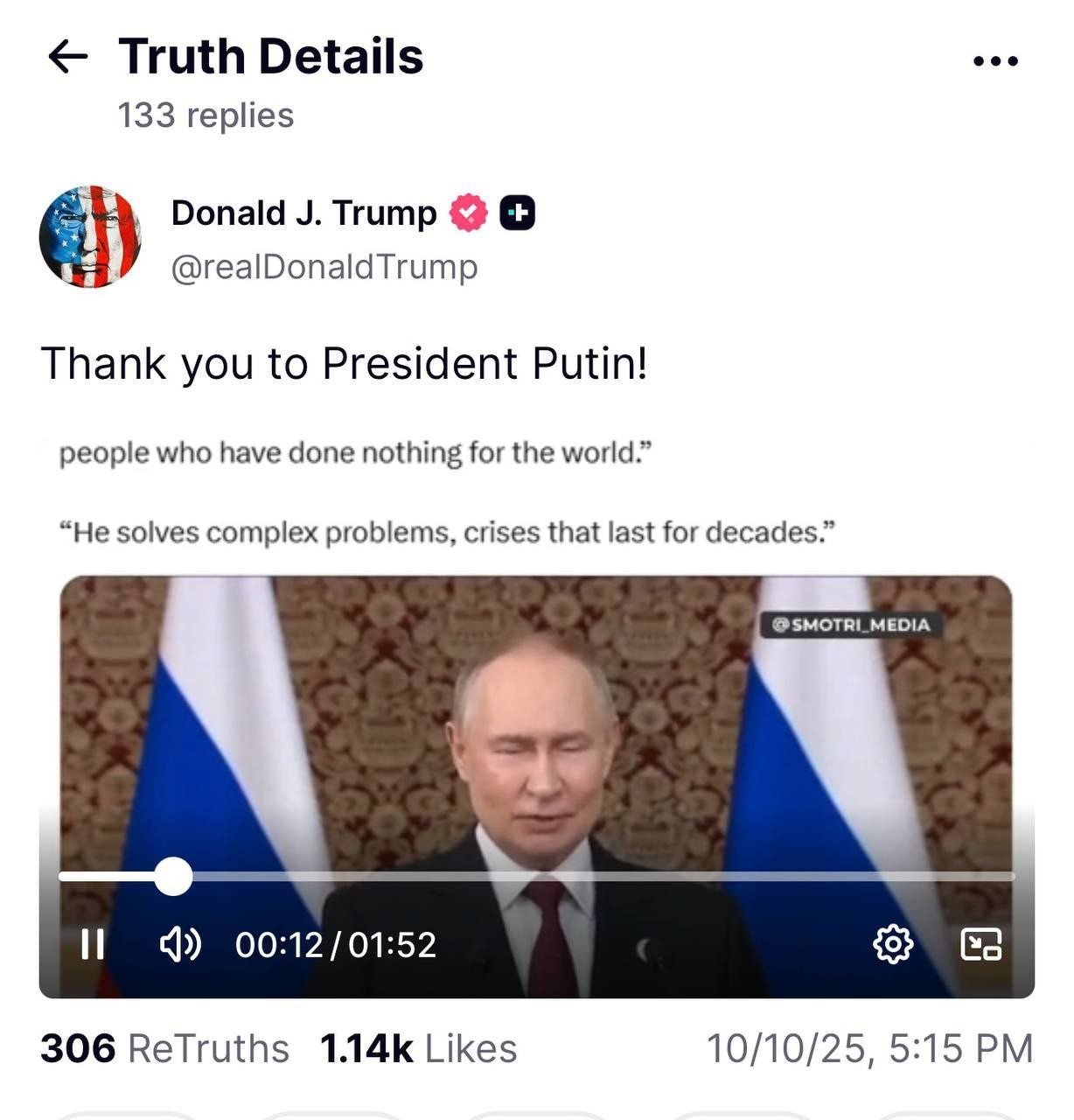Pause the playing video

(x=93, y=944)
